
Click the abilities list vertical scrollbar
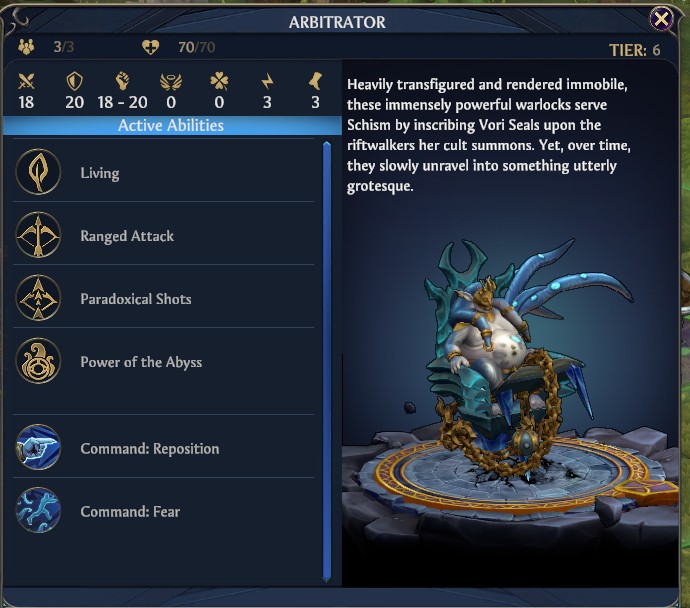[327, 362]
